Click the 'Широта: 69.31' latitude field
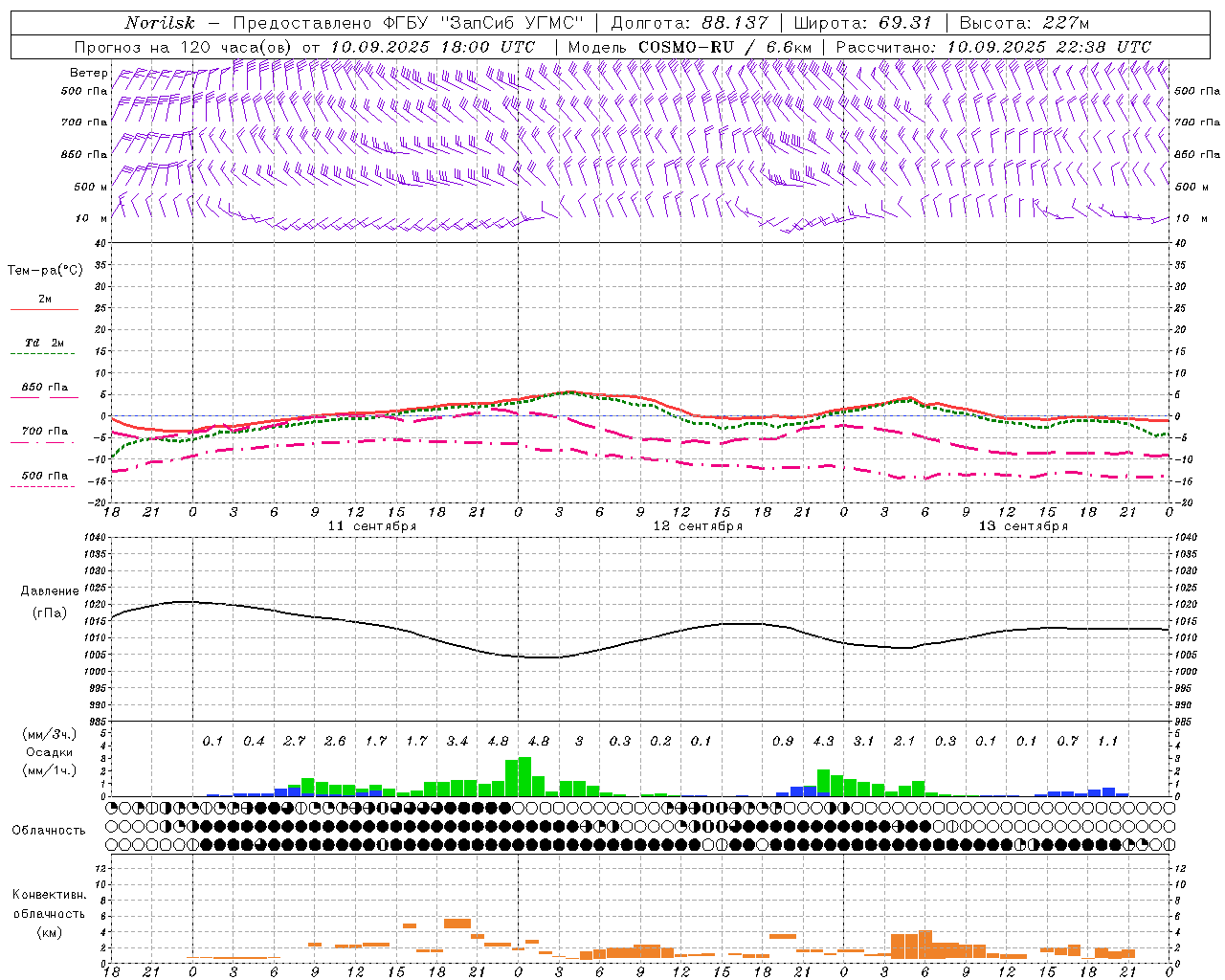Screen dimensions: 1225x980 [862, 23]
